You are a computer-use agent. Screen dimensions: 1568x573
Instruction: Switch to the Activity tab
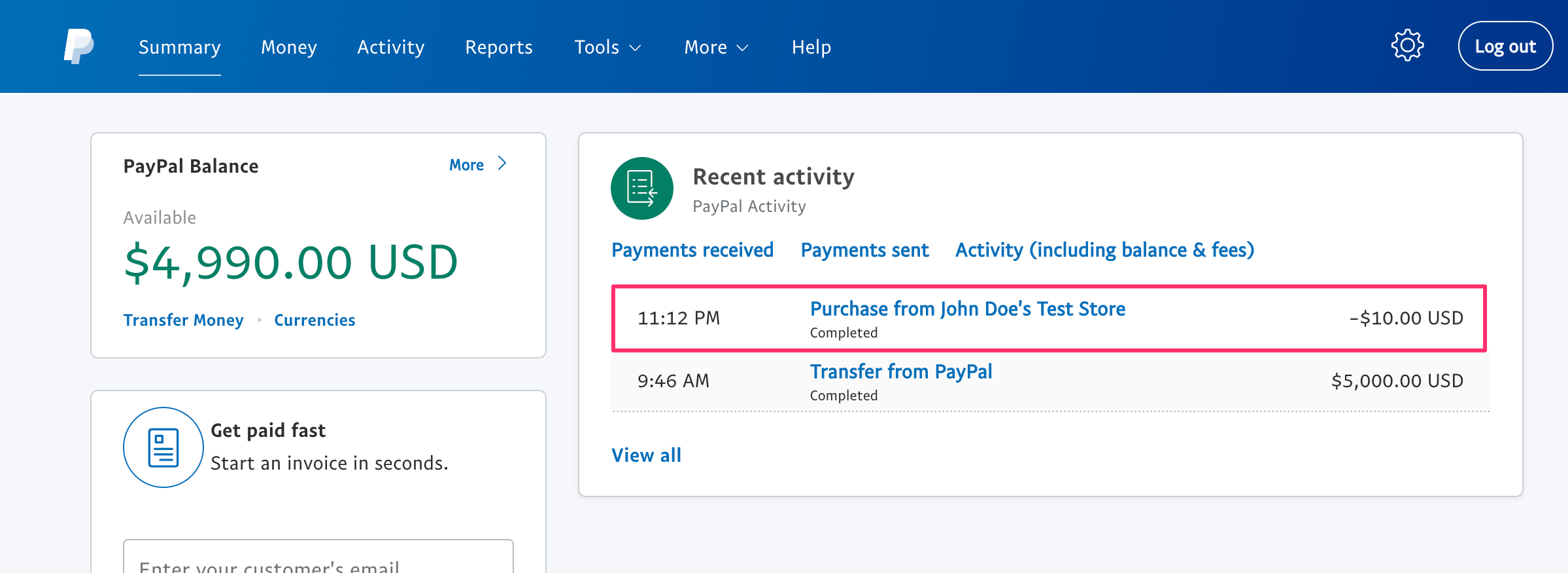[391, 47]
